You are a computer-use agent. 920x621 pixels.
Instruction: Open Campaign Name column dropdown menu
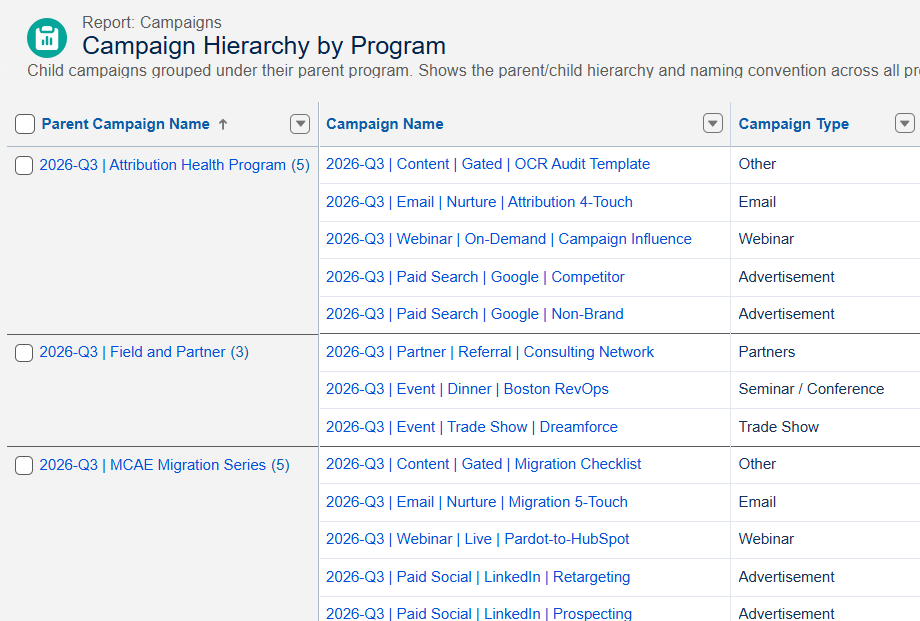click(x=713, y=123)
